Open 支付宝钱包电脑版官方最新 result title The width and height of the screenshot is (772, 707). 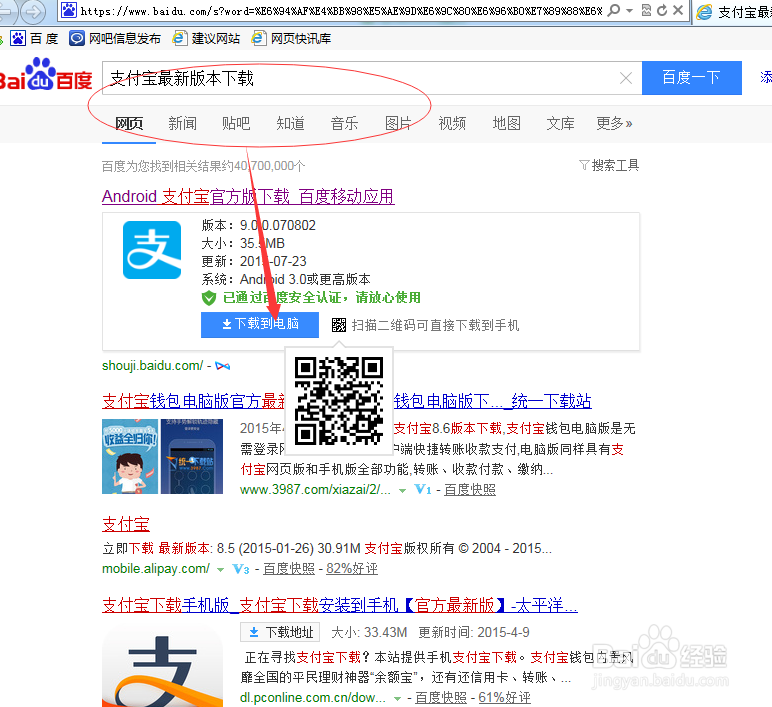(193, 401)
